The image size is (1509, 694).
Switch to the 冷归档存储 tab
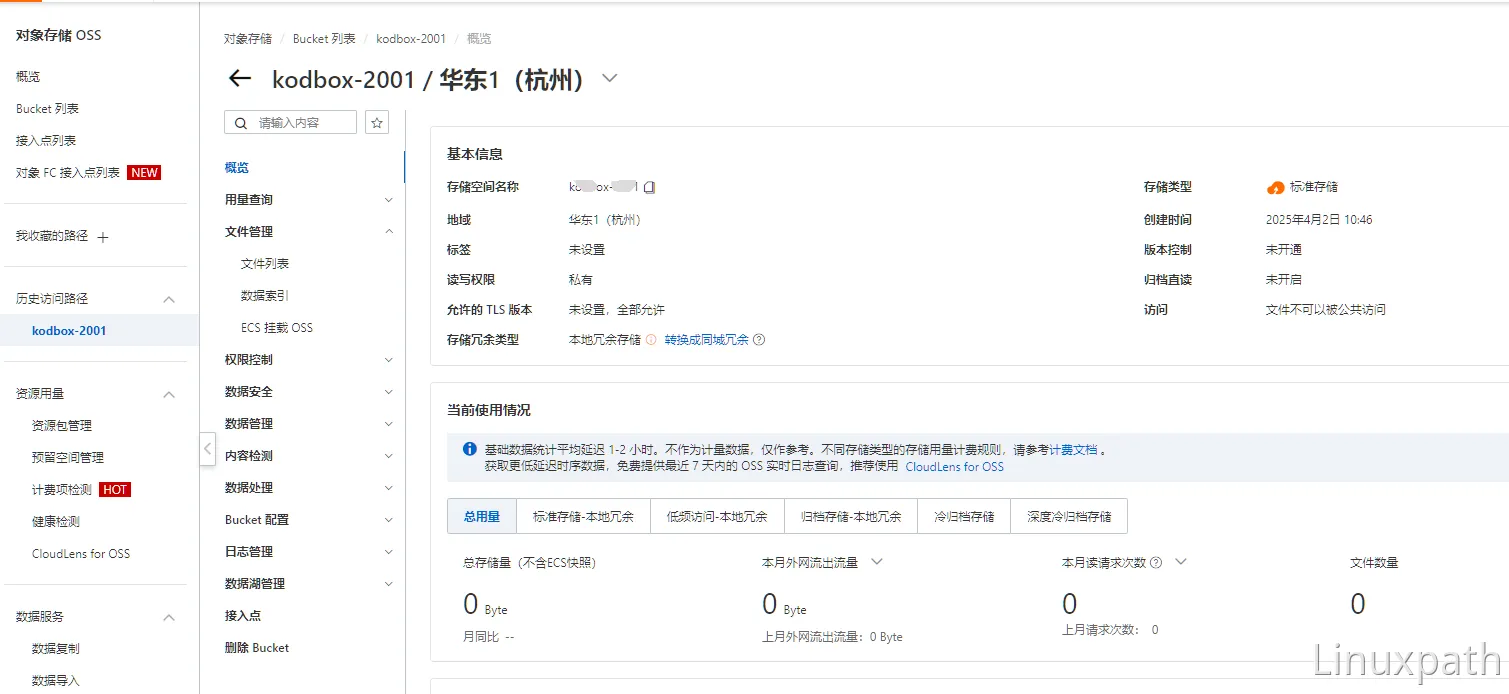[964, 517]
